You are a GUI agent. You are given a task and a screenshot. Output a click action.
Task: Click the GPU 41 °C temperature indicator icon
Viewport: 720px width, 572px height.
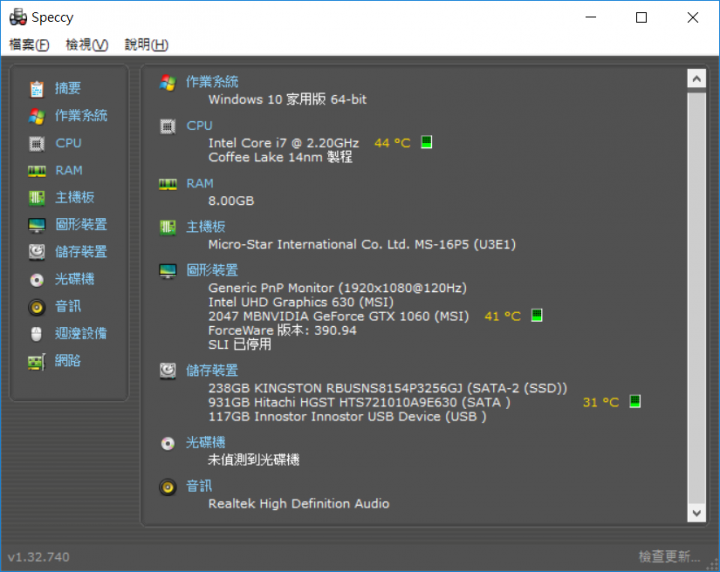(x=537, y=315)
